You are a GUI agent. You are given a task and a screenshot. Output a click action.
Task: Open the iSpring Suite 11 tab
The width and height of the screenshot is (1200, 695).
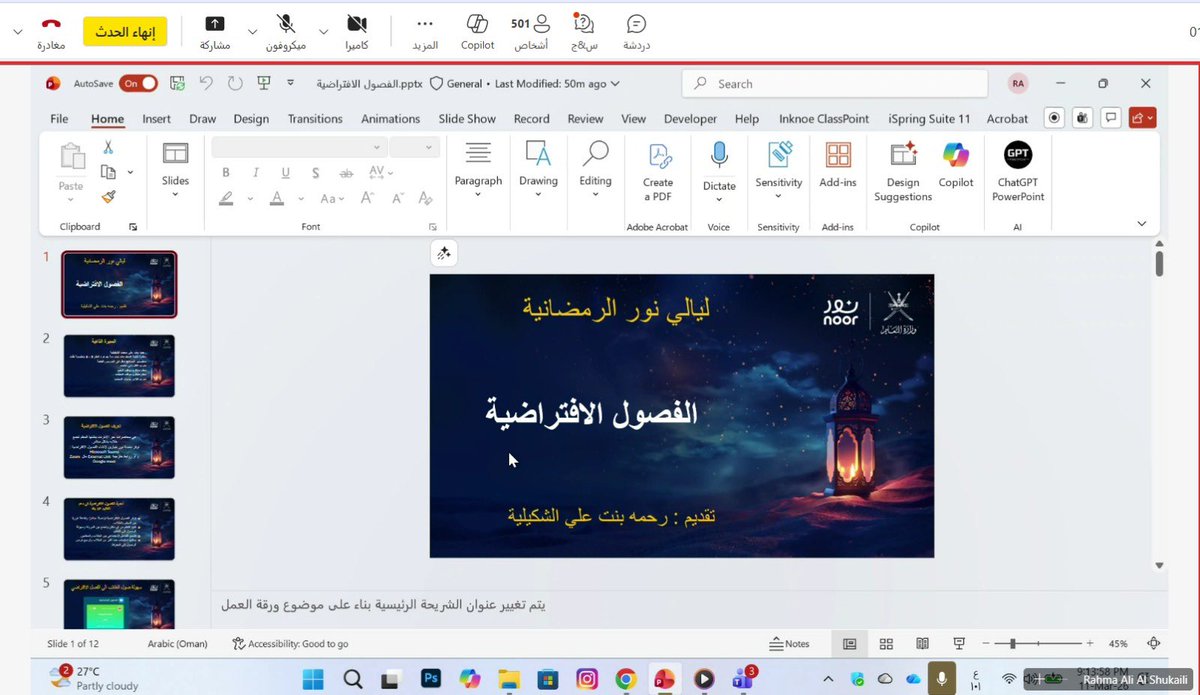coord(929,118)
